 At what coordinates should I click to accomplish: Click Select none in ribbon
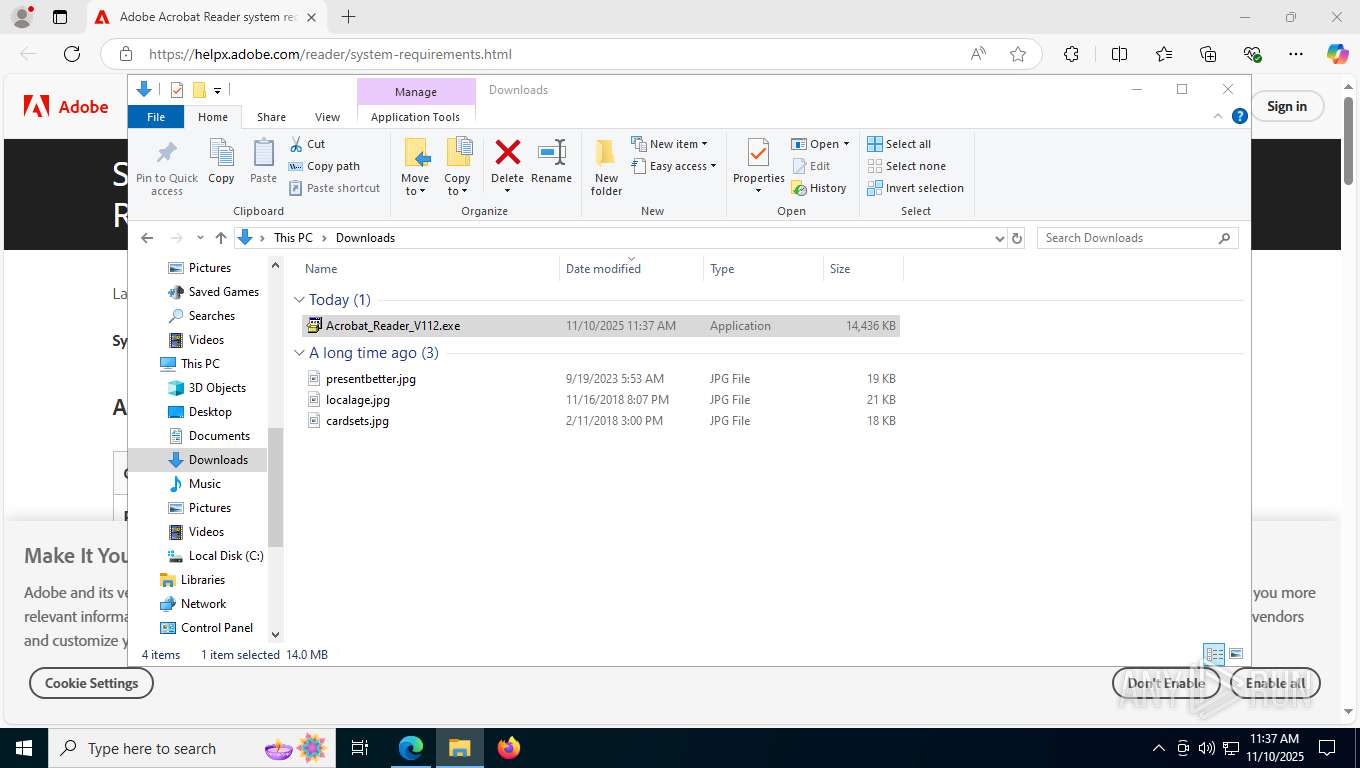coord(906,166)
